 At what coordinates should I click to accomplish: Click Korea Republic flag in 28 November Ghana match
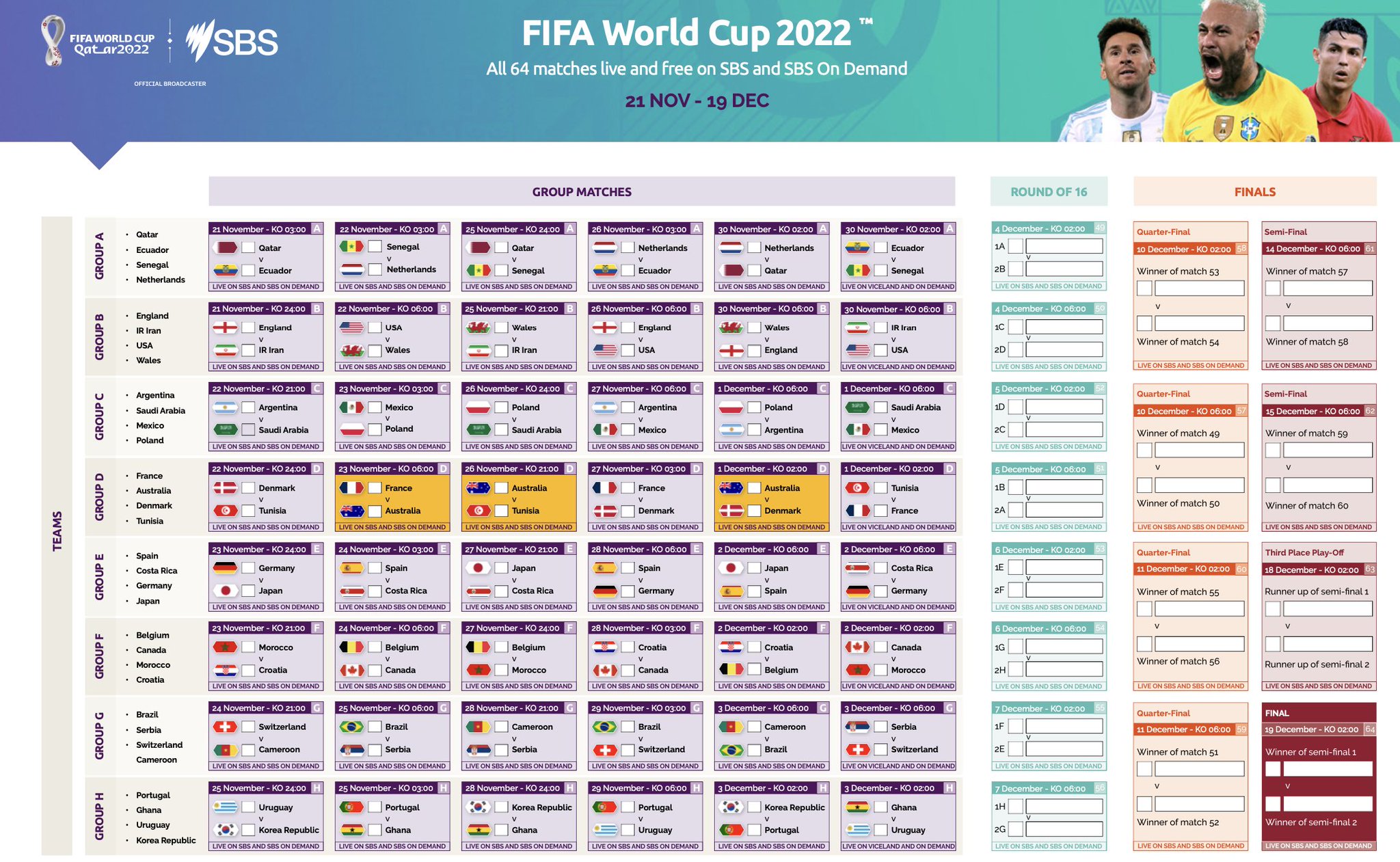coord(479,807)
